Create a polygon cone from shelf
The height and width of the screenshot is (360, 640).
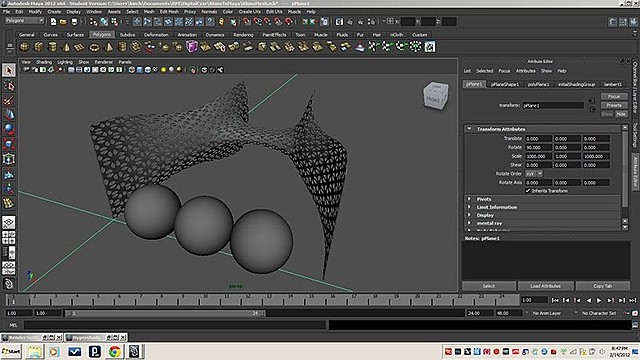66,47
